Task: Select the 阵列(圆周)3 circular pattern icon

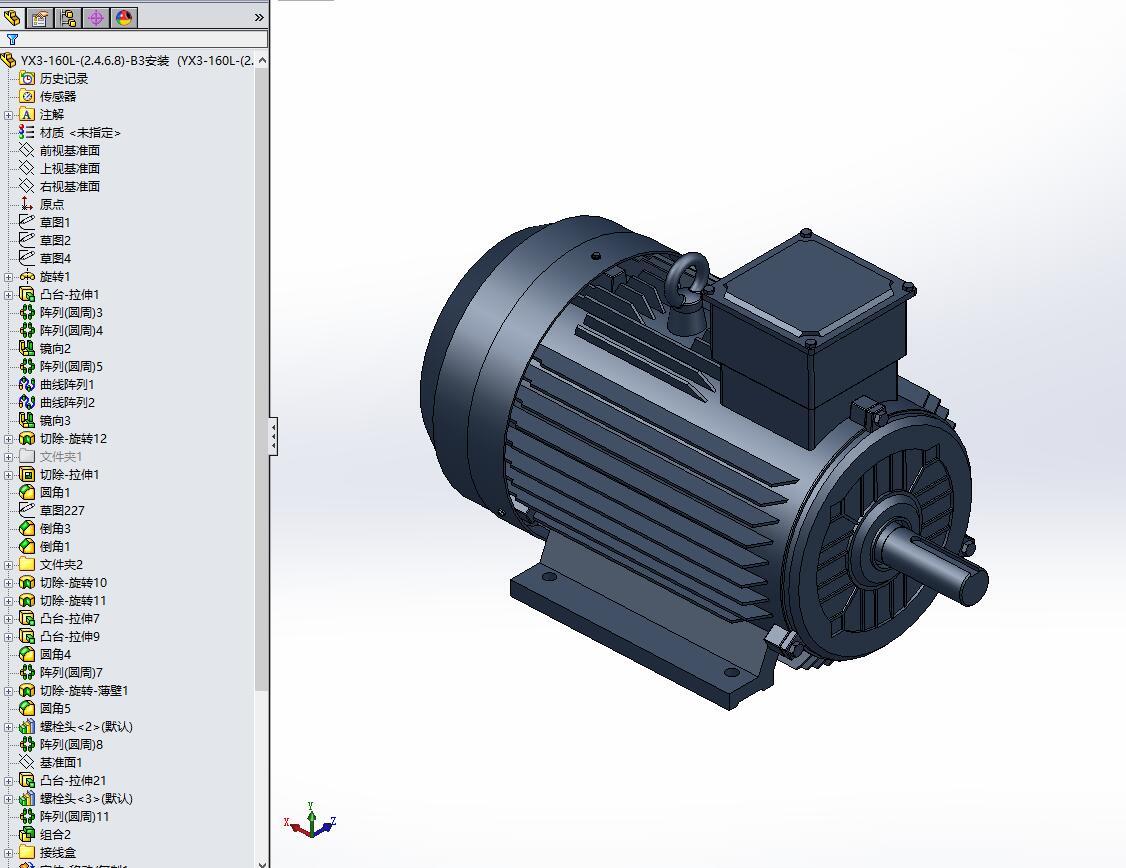Action: point(27,312)
